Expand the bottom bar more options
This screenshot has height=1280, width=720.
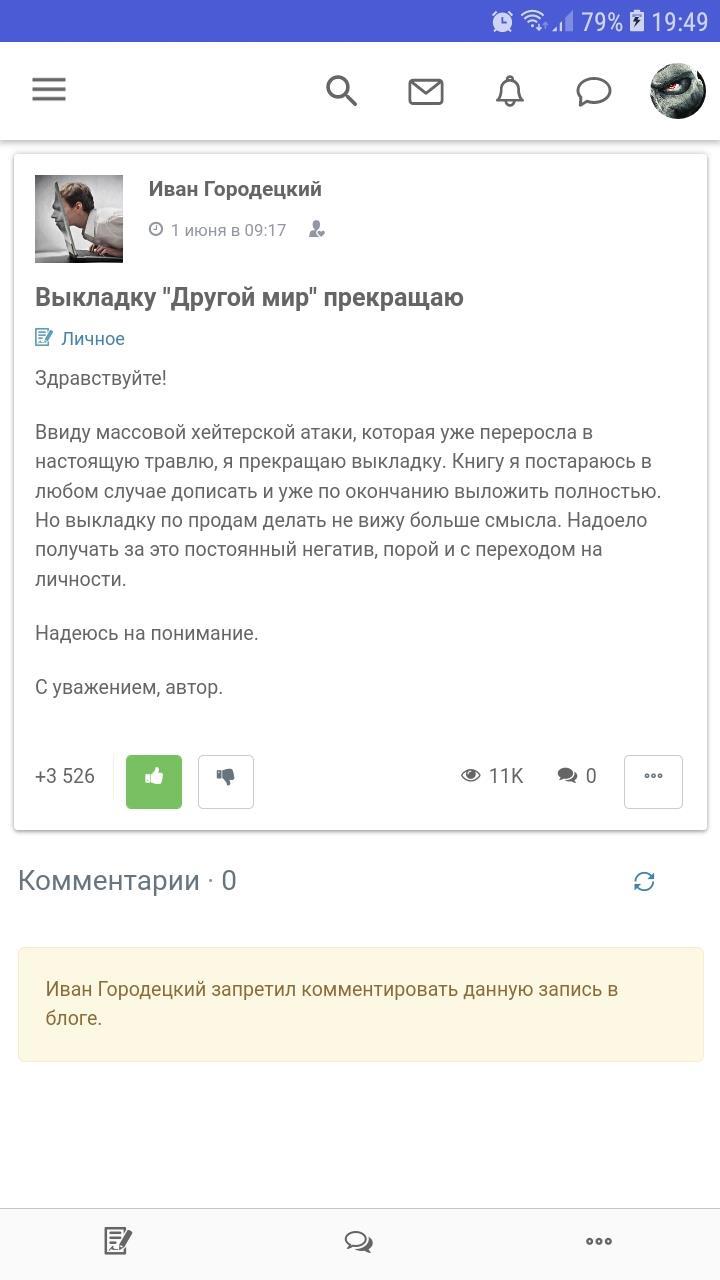tap(599, 1241)
